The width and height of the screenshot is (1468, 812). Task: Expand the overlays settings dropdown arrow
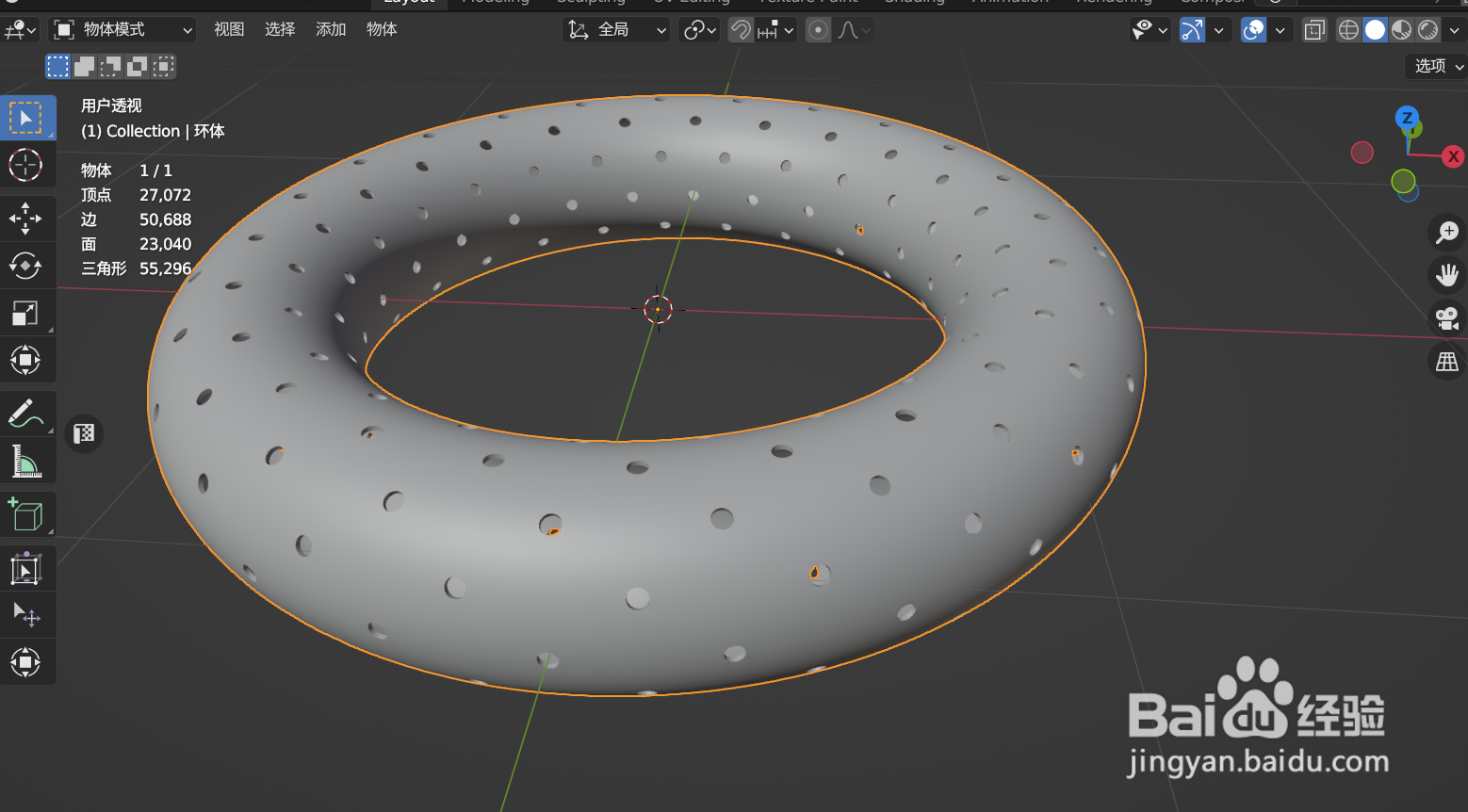(x=1280, y=30)
